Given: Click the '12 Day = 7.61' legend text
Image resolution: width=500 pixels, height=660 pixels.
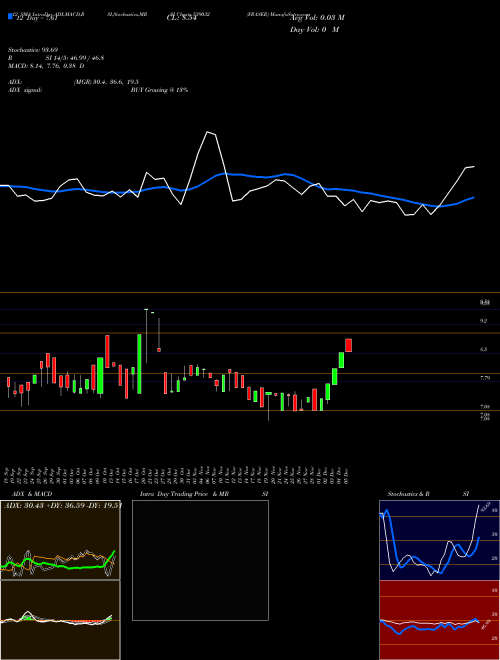Looking at the screenshot, I should click(36, 18).
